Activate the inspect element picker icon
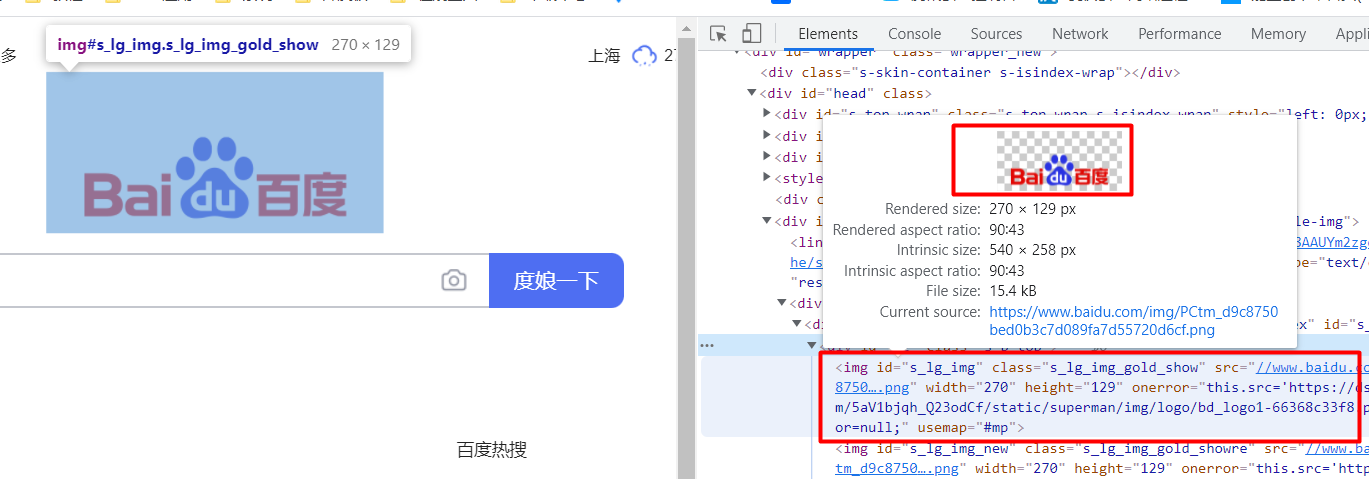The height and width of the screenshot is (479, 1369). [x=718, y=33]
